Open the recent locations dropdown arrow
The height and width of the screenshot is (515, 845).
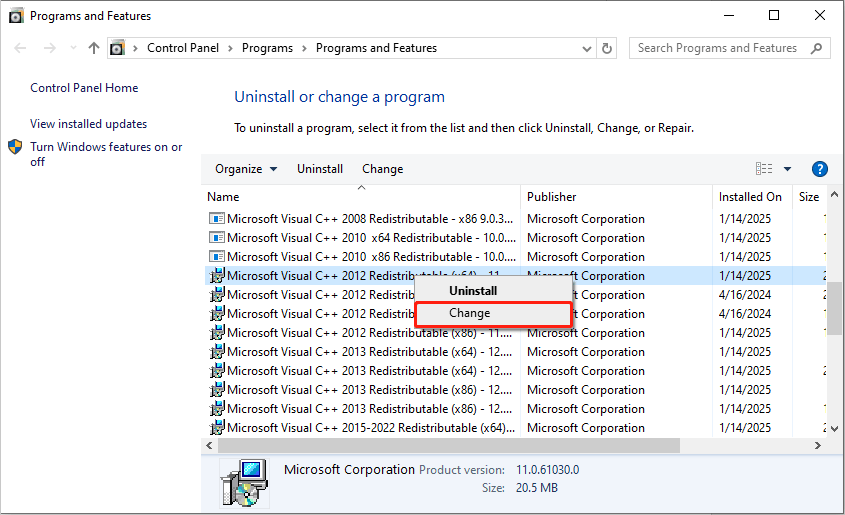(73, 48)
